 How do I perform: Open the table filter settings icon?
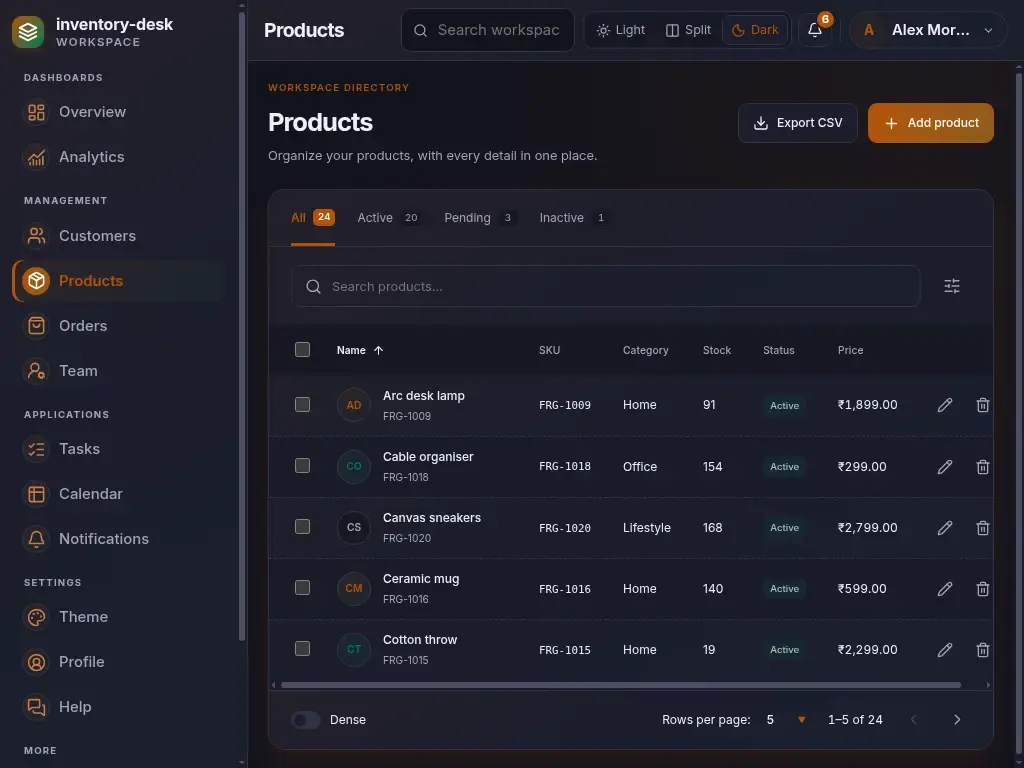click(x=952, y=286)
